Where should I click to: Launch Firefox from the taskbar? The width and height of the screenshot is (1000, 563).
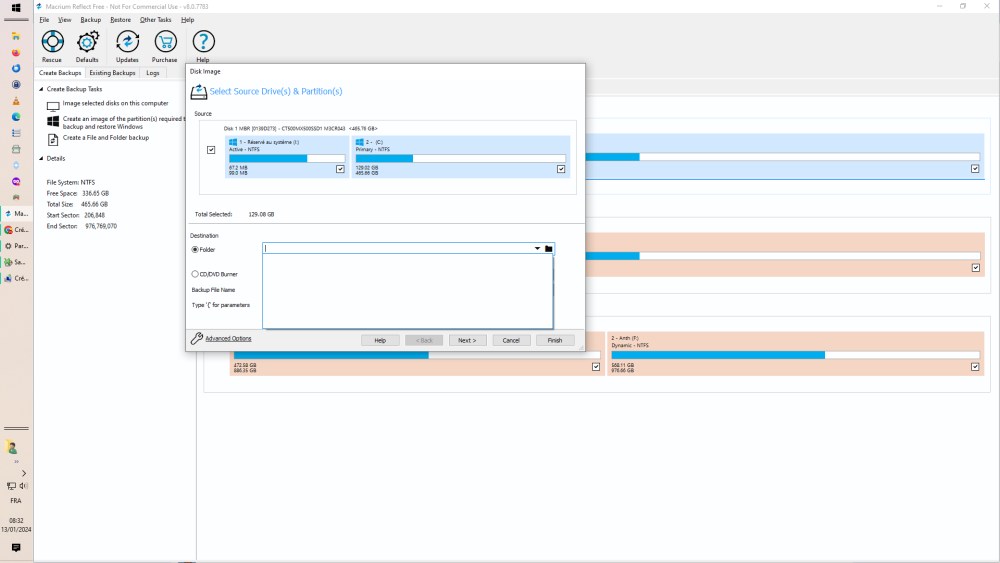16,52
